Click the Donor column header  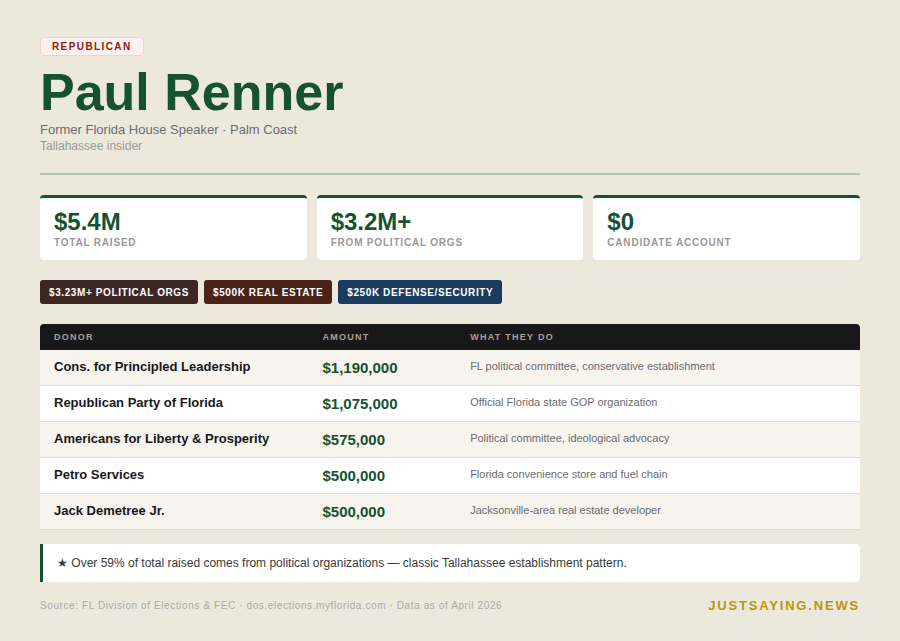coord(73,337)
